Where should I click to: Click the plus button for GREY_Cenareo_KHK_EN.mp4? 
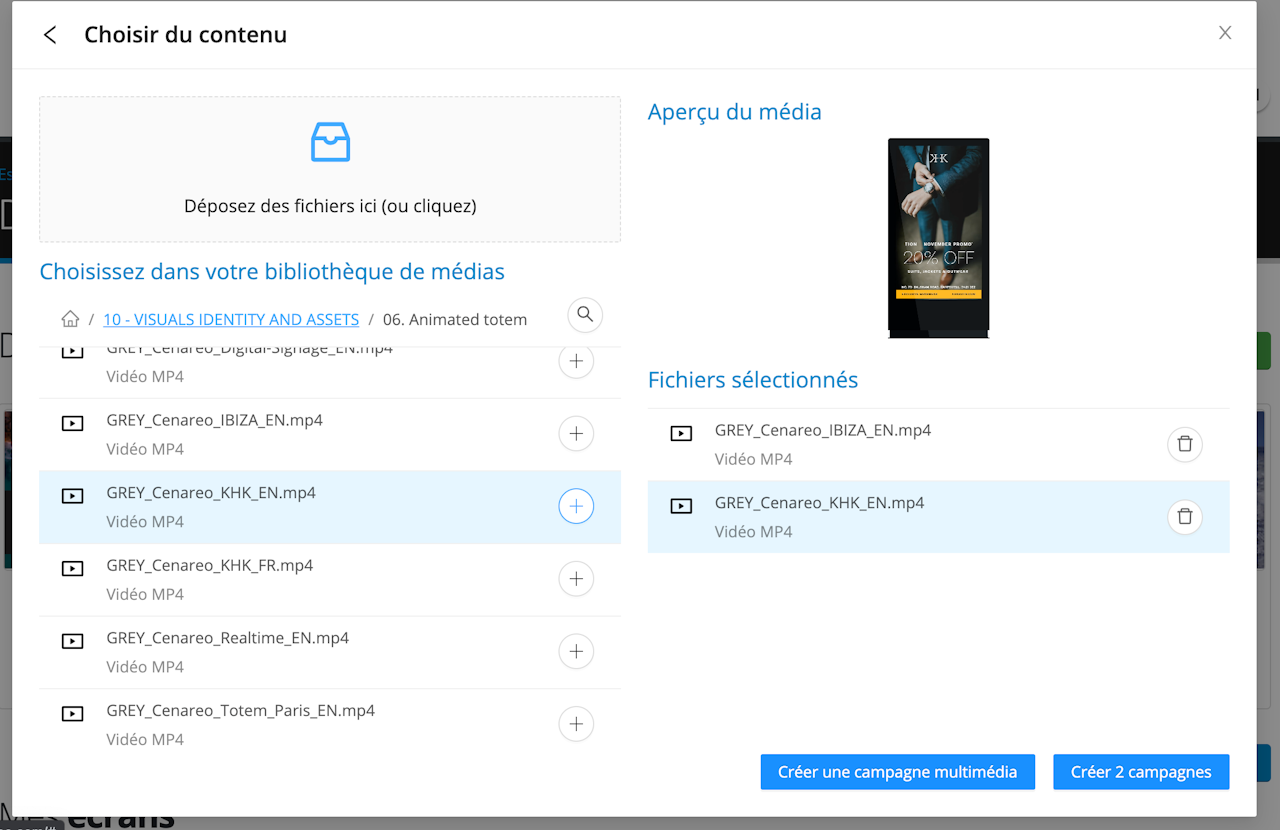(576, 507)
